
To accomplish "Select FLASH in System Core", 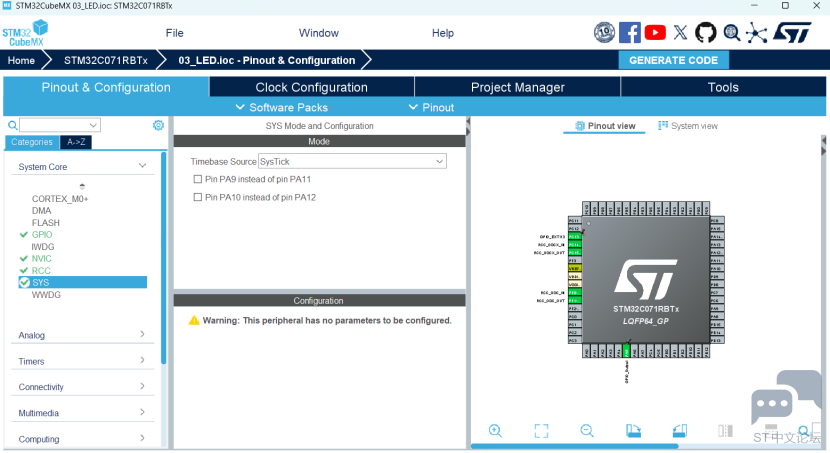I will (x=46, y=223).
